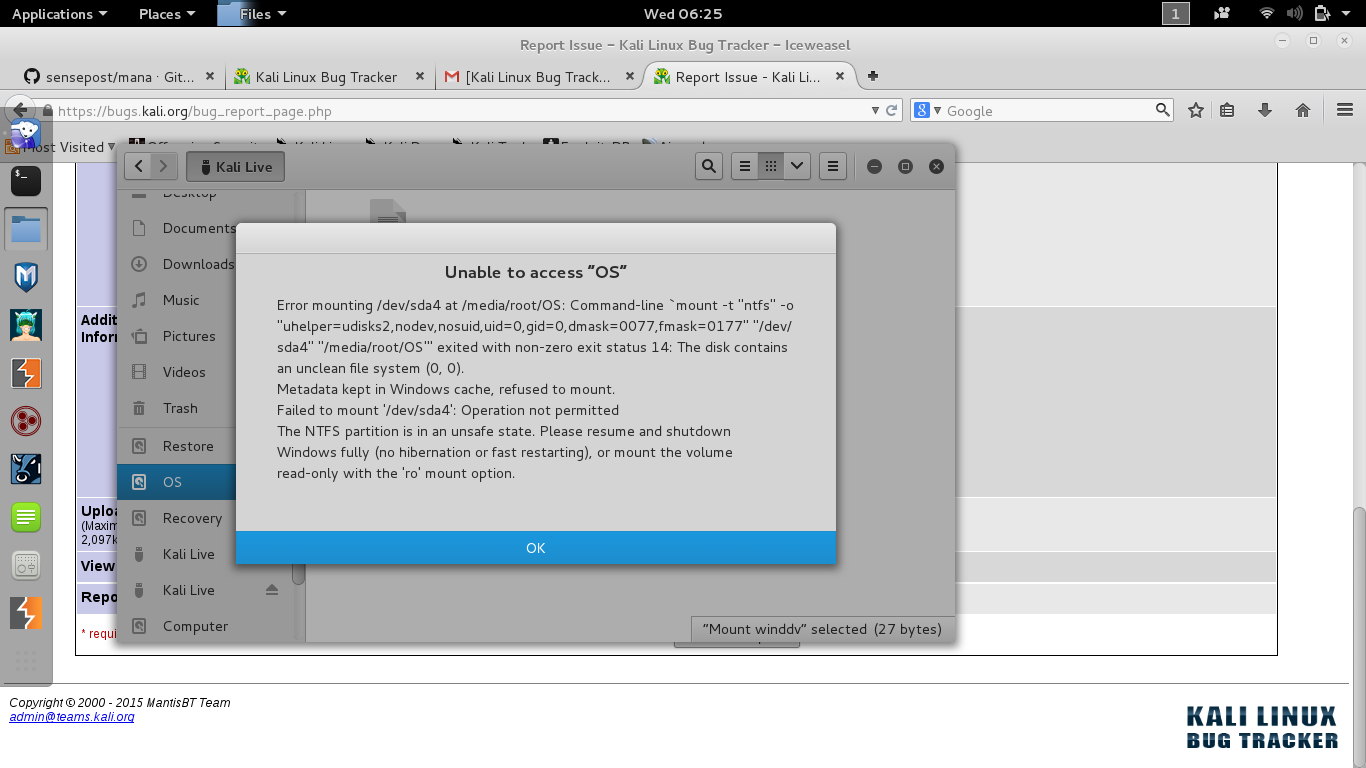Click the volume speaker icon
This screenshot has width=1366, height=768.
1295,14
